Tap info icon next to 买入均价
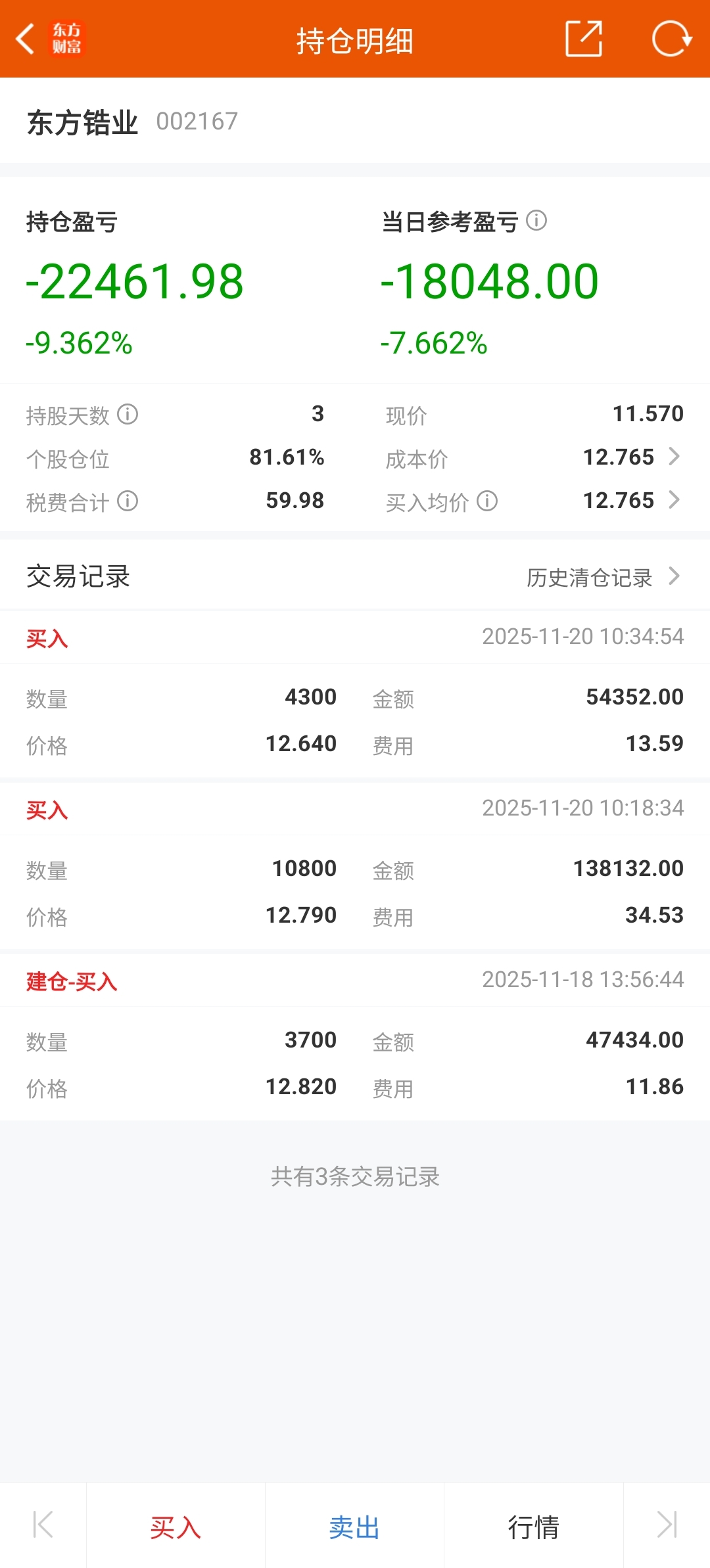The height and width of the screenshot is (1568, 710). [487, 501]
